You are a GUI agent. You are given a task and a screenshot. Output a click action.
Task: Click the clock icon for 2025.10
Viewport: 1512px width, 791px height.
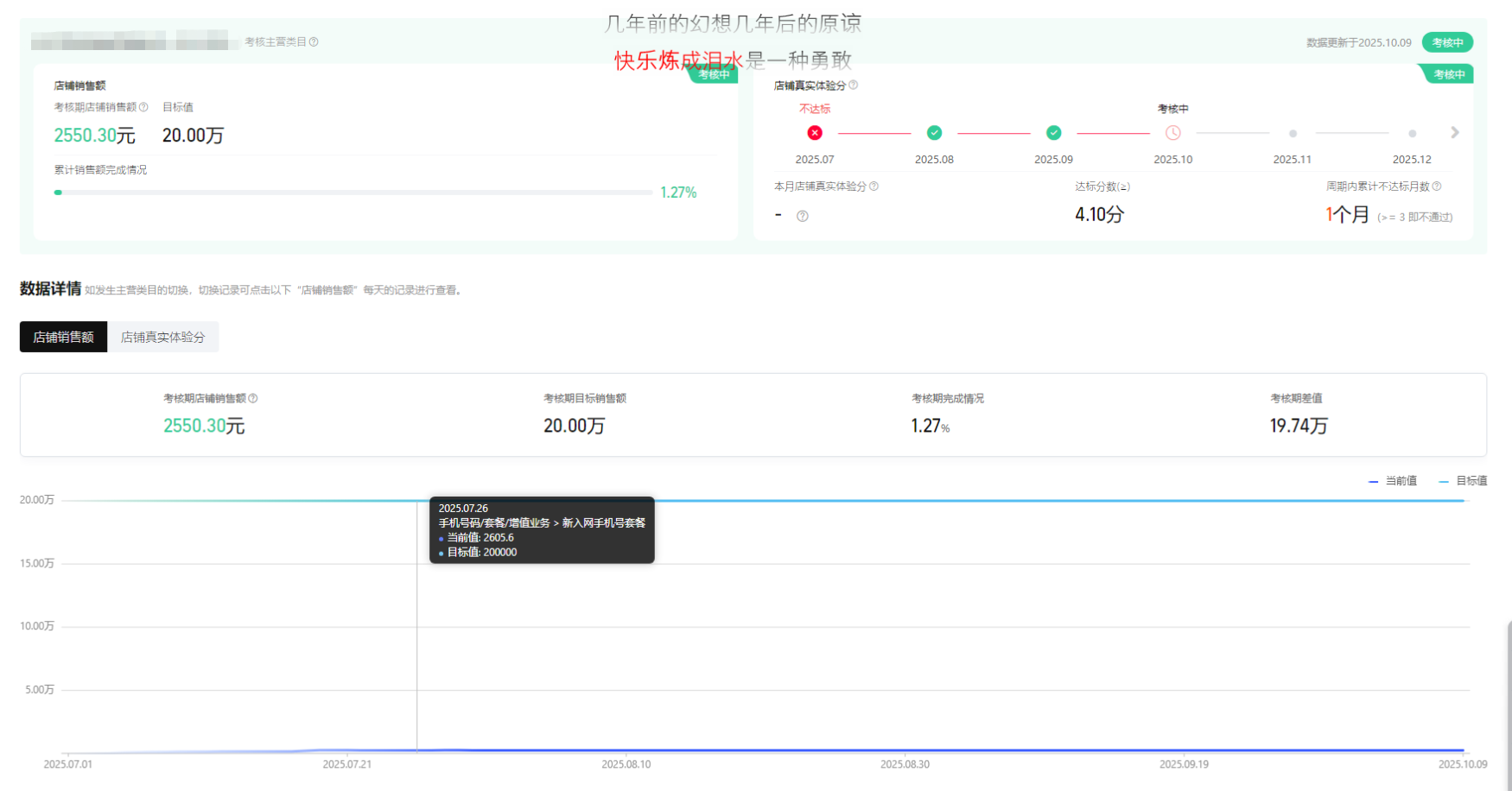[x=1172, y=133]
